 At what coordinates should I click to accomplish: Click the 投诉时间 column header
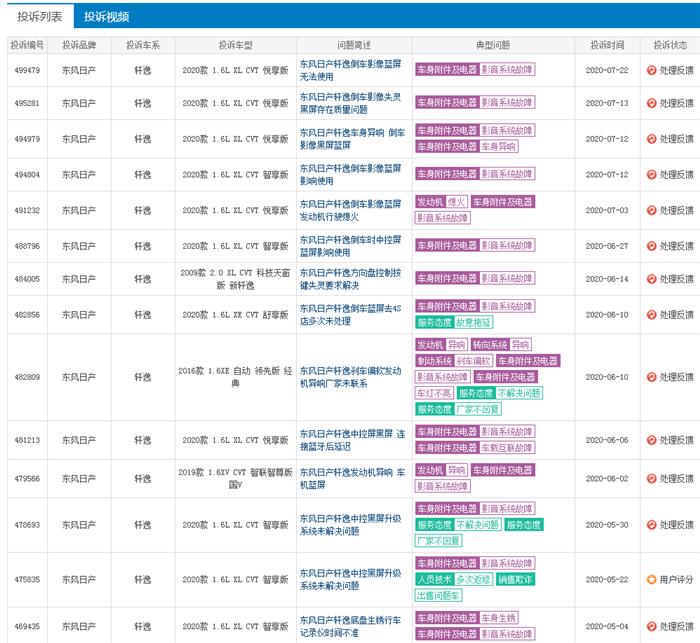(607, 45)
